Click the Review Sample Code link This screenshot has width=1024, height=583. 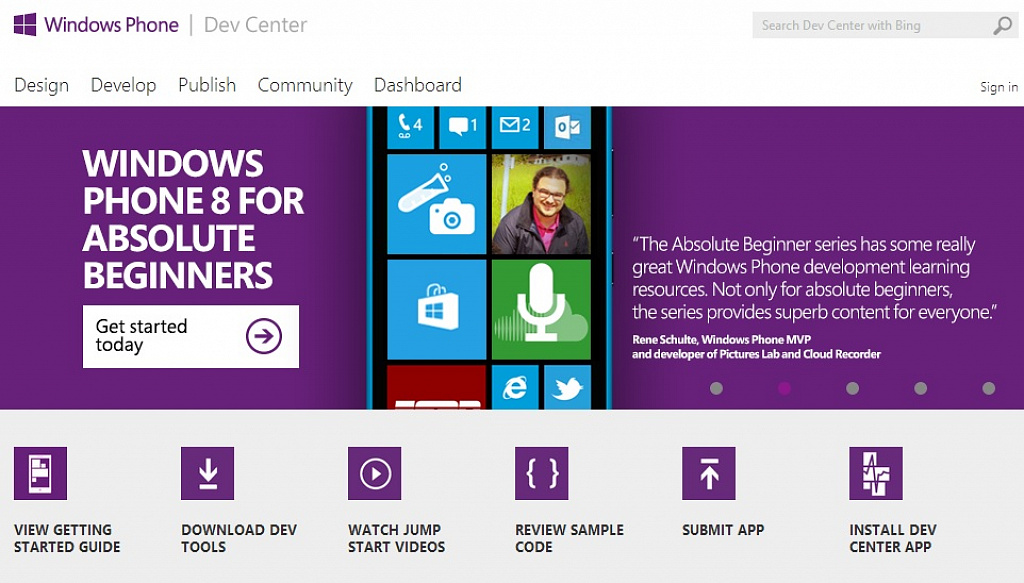point(569,539)
